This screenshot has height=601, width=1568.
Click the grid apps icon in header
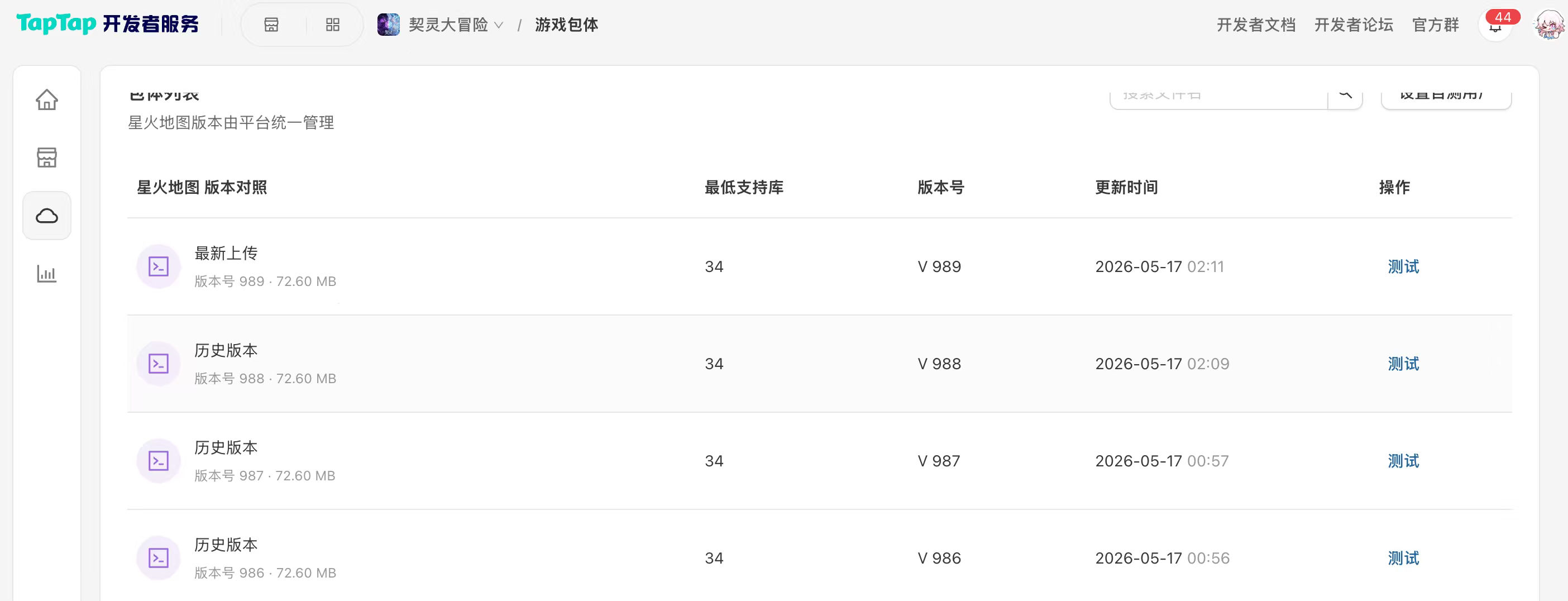[332, 25]
